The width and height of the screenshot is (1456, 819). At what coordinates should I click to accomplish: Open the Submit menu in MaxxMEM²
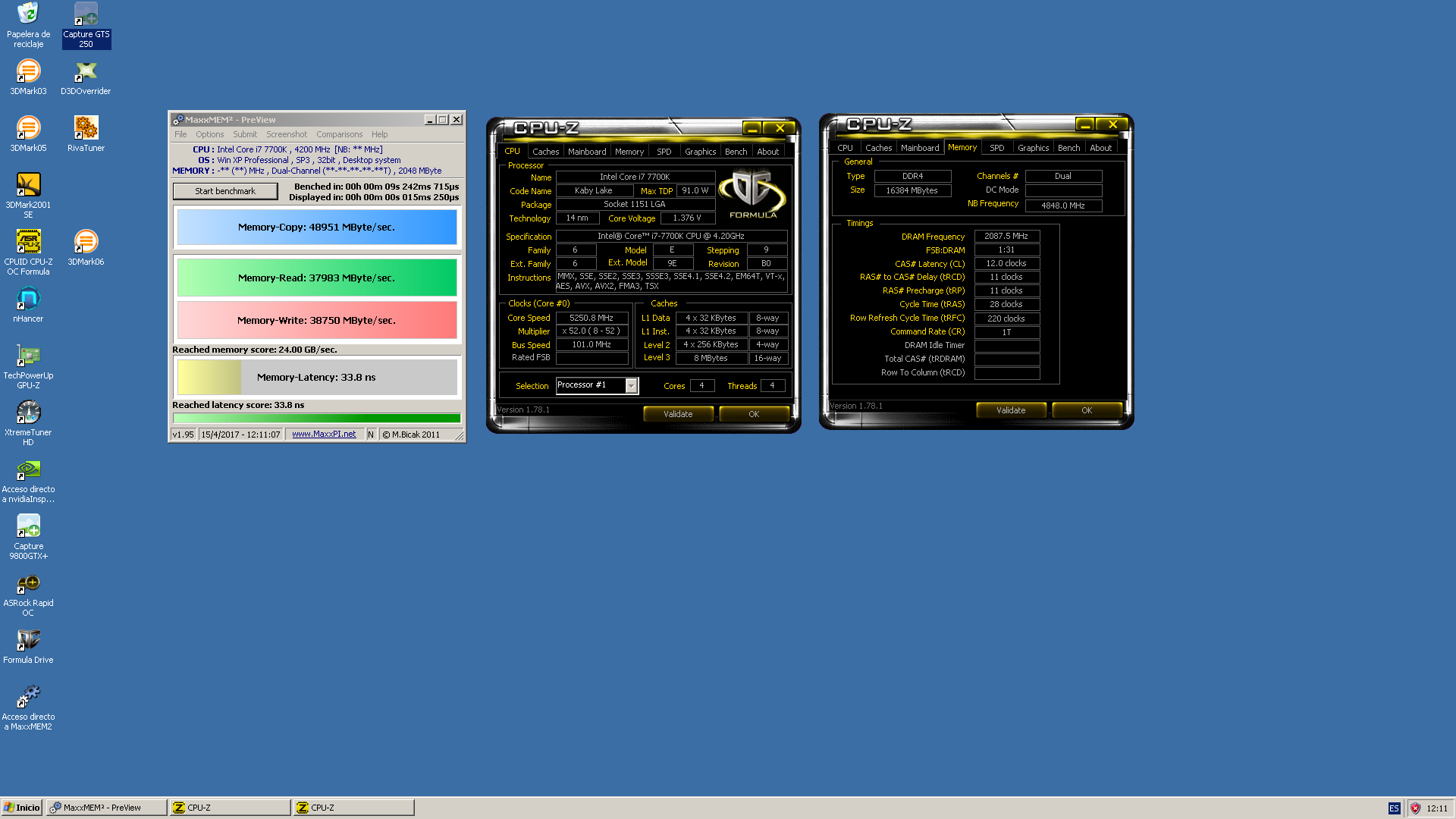245,134
